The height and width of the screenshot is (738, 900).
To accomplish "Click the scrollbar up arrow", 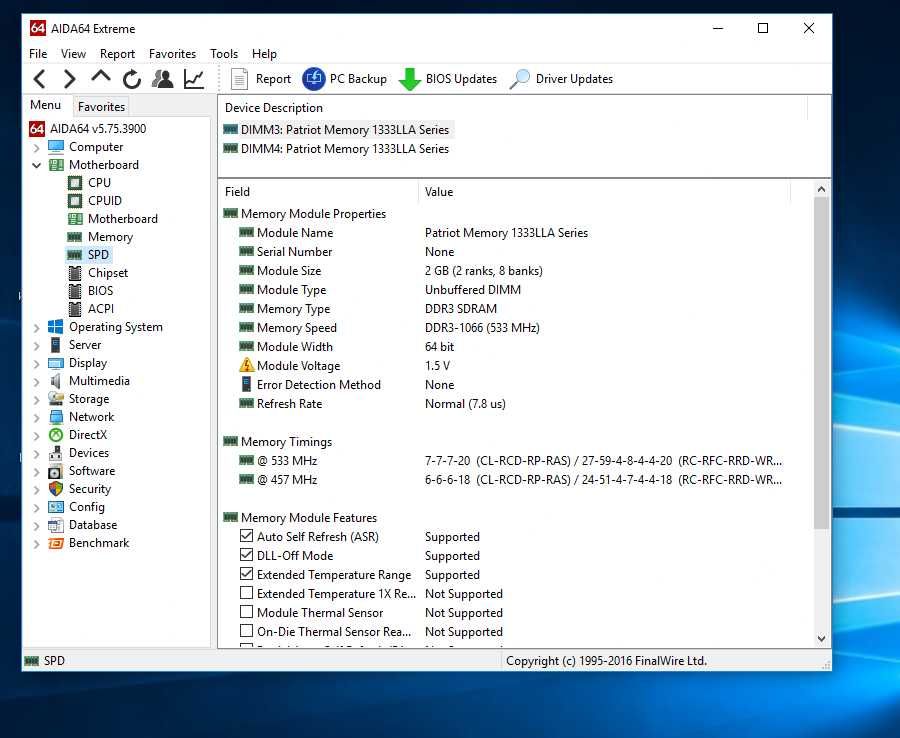I will 821,189.
